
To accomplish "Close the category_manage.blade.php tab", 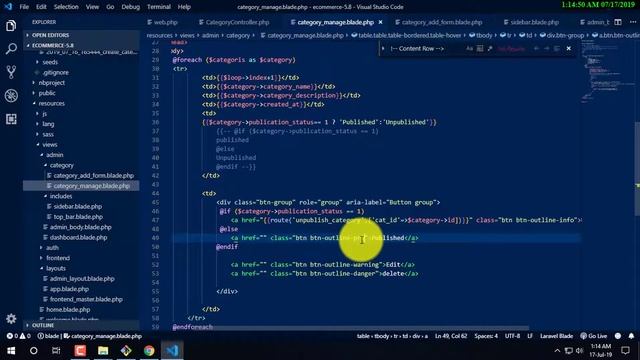I will [380, 22].
